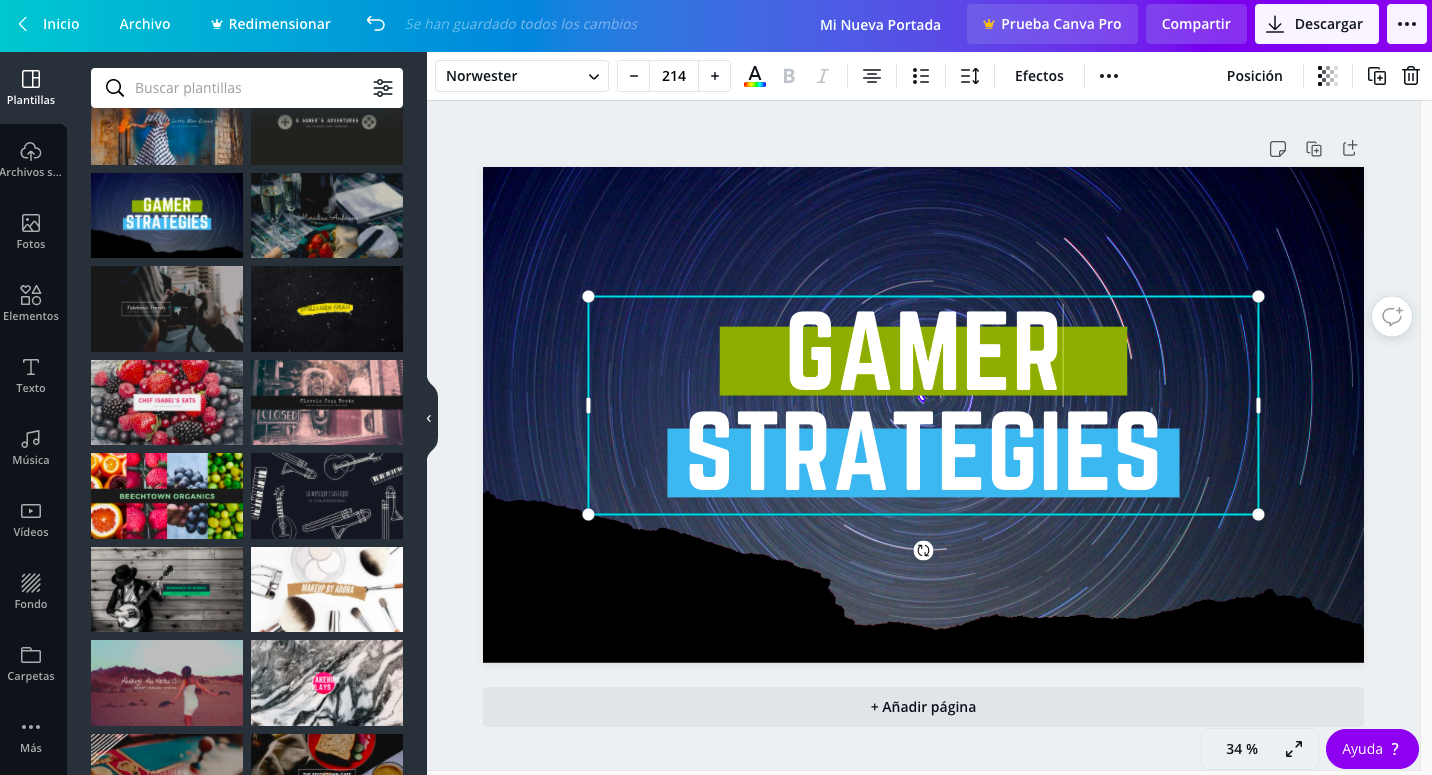Open the Fotos tab
1432x775 pixels.
click(x=31, y=232)
